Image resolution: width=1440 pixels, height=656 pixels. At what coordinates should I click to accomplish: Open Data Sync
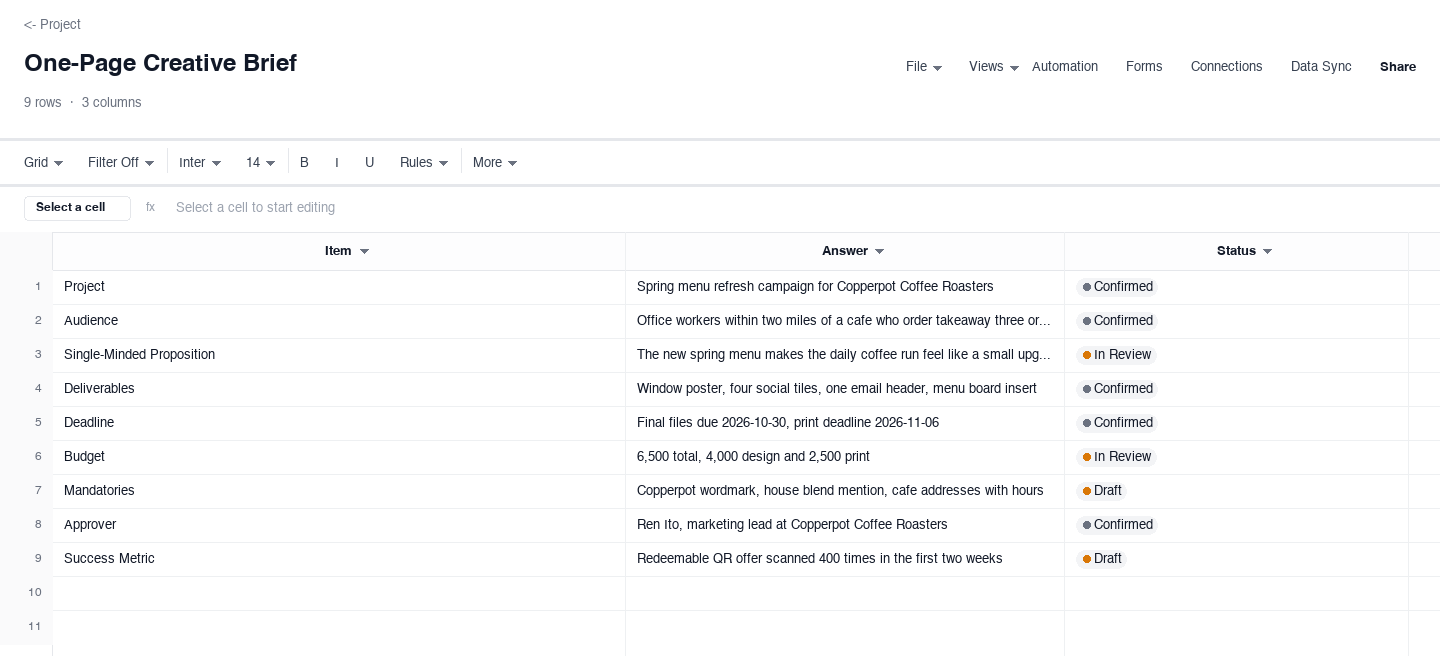coord(1321,67)
